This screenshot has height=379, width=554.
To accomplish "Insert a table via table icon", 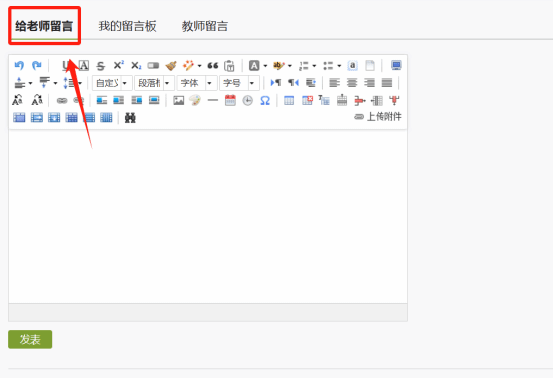I will (x=289, y=101).
